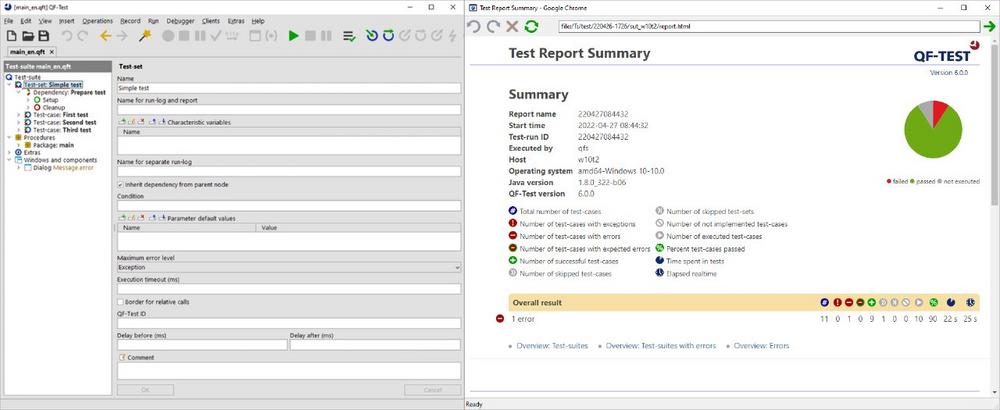Click the undo arrow in QF-Test toolbar
This screenshot has height=410, width=1000.
click(66, 36)
